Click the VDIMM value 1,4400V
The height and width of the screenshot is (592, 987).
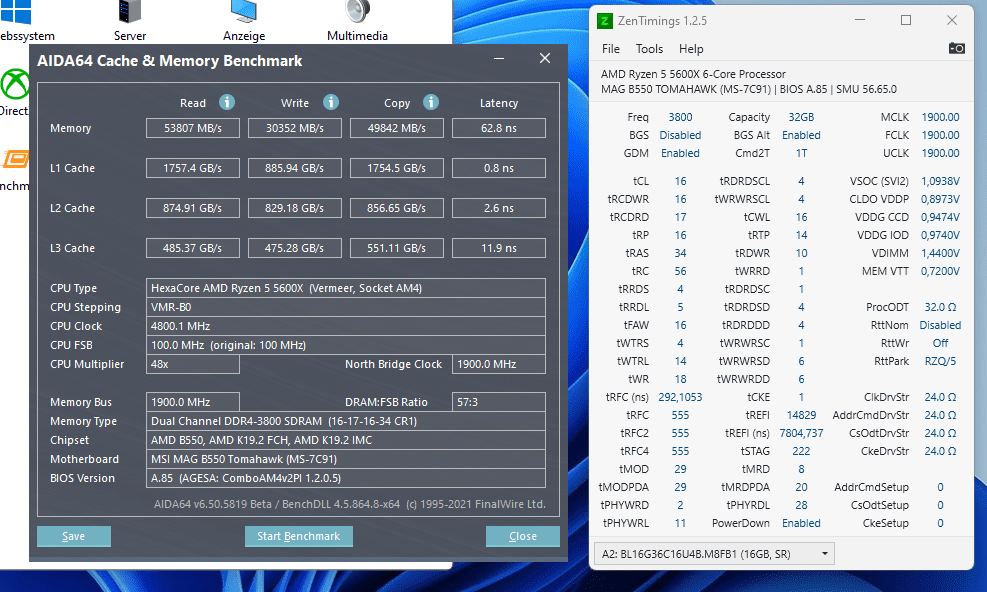(940, 253)
